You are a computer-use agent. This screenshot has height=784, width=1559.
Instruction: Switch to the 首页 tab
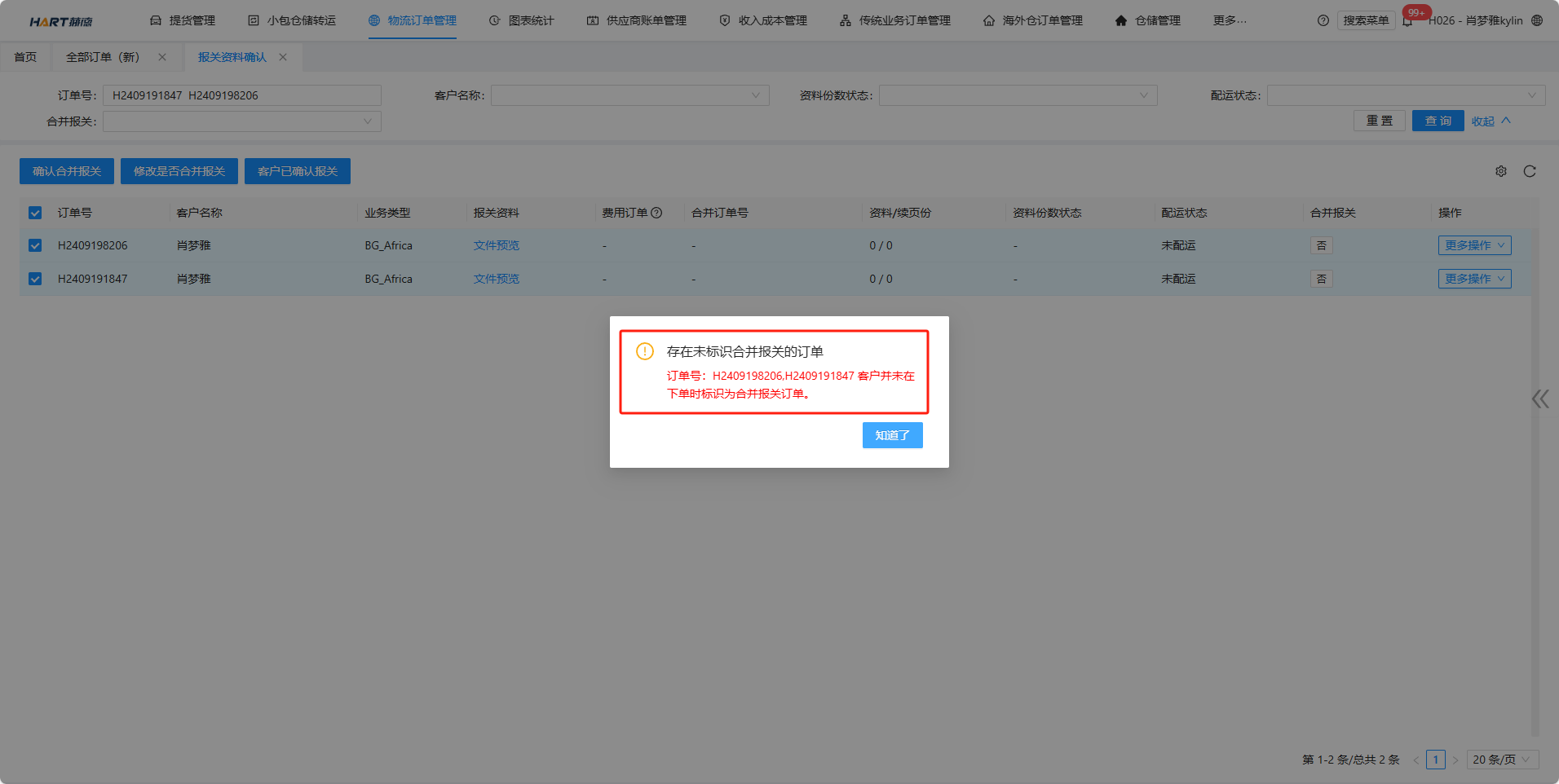coord(25,57)
